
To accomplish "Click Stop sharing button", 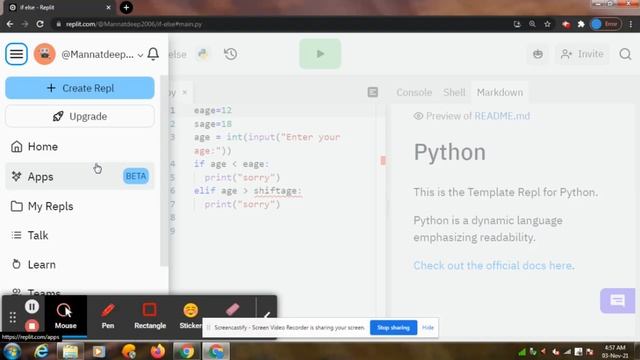I will pos(393,328).
